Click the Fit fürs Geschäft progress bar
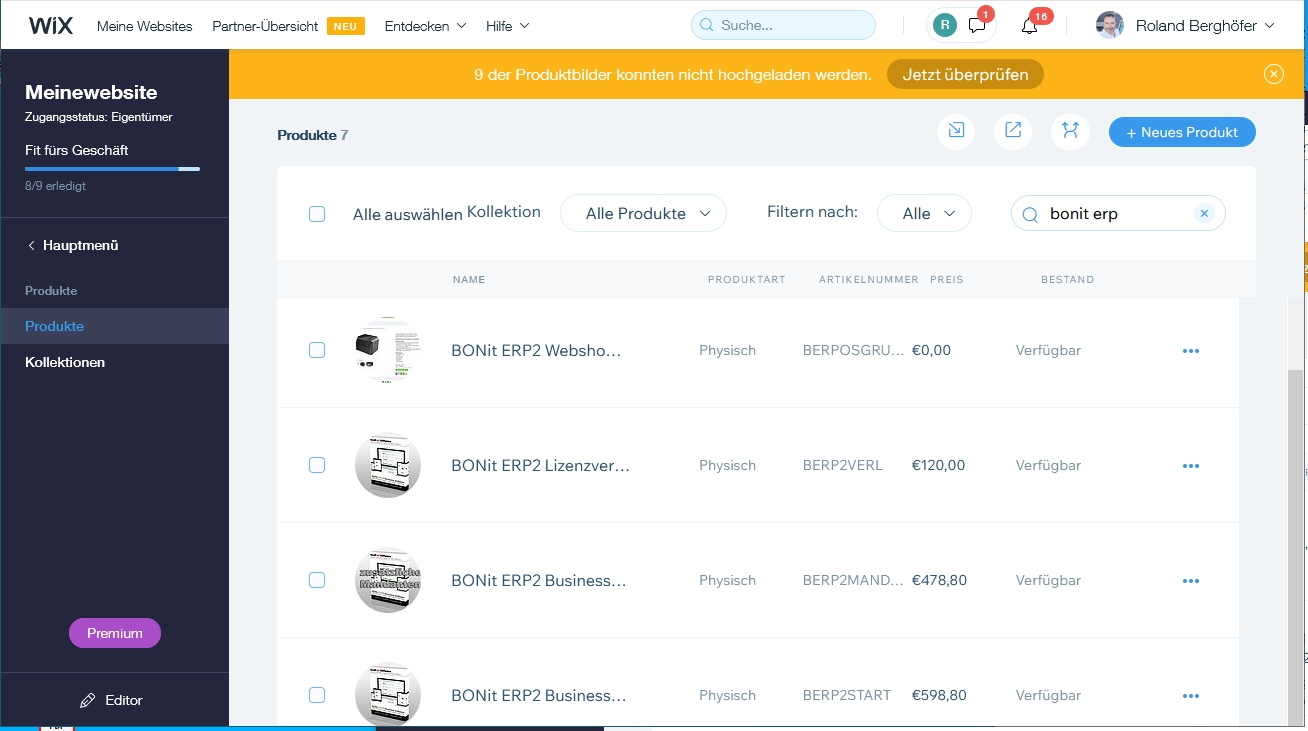Viewport: 1308px width, 731px height. pos(112,169)
